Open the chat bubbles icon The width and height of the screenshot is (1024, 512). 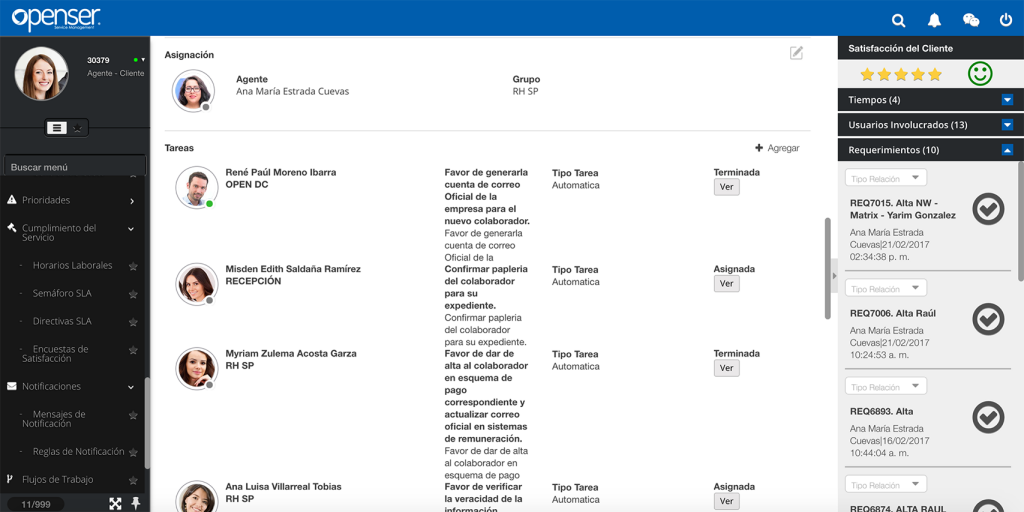coord(970,20)
